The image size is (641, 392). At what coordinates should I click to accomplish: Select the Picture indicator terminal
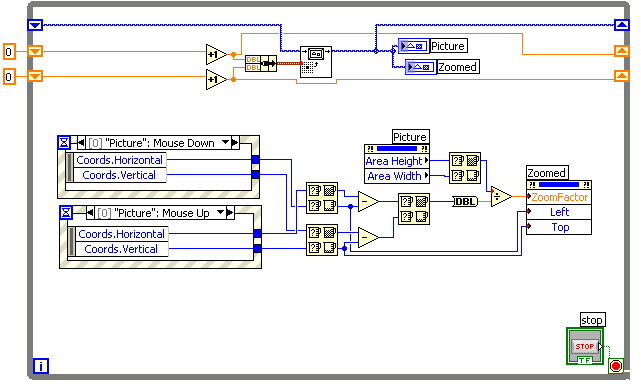point(414,46)
